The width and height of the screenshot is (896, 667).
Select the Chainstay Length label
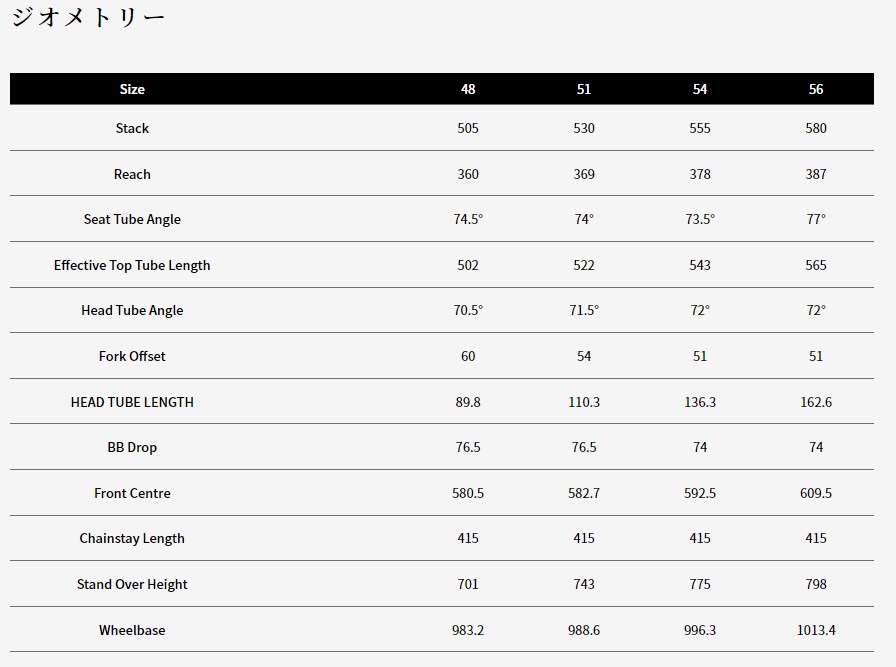tap(132, 538)
